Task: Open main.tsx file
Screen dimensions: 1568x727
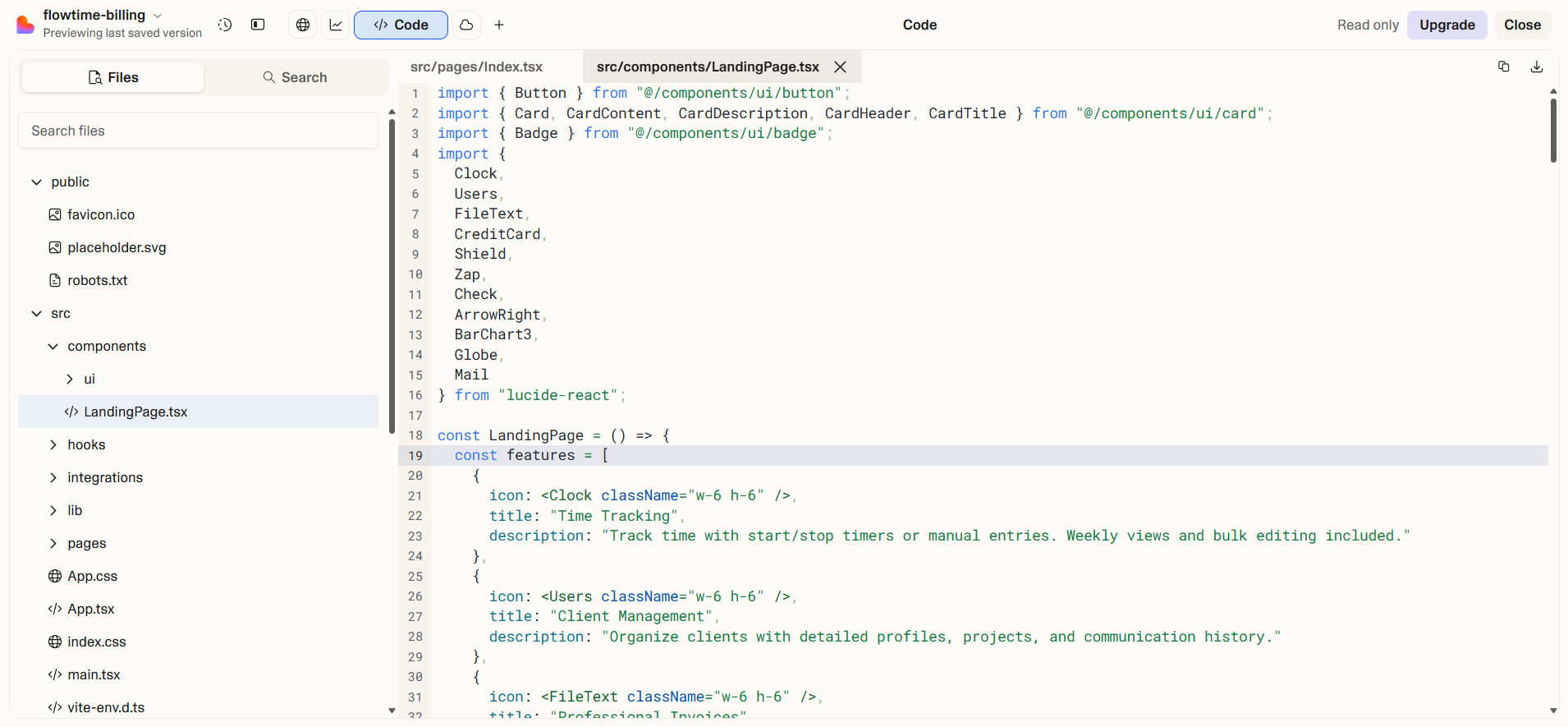Action: pos(94,674)
